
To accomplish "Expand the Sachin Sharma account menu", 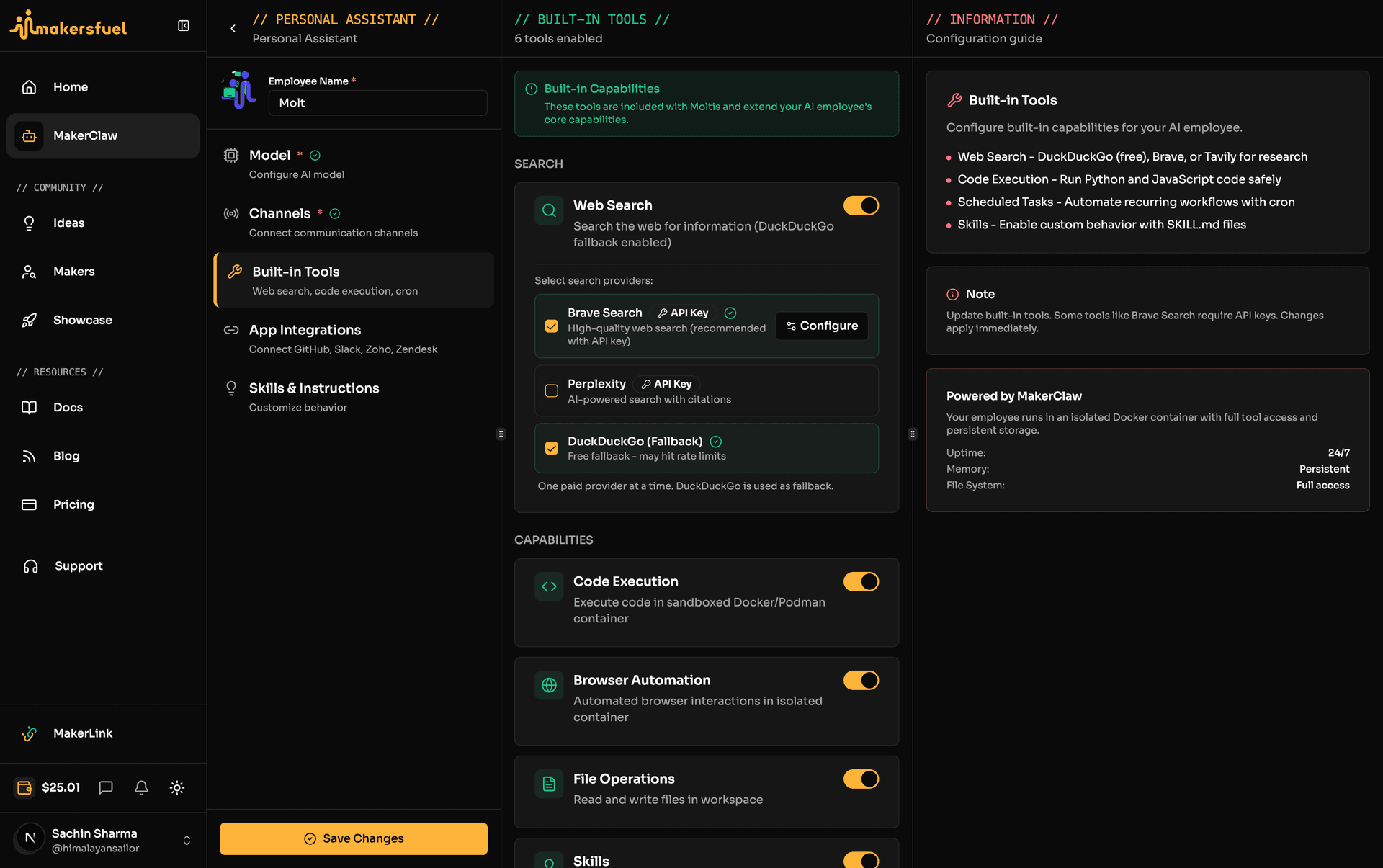I will coord(187,841).
